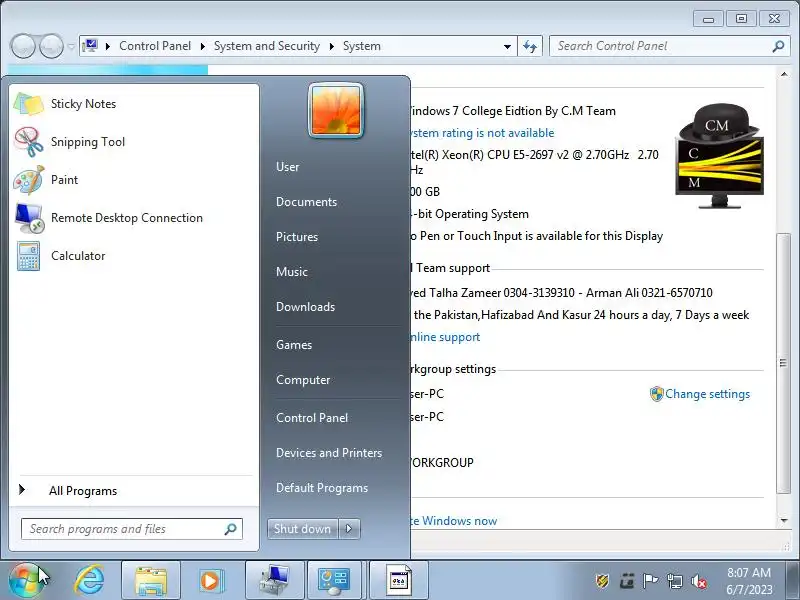The image size is (800, 600).
Task: Click Change settings link
Action: (707, 394)
